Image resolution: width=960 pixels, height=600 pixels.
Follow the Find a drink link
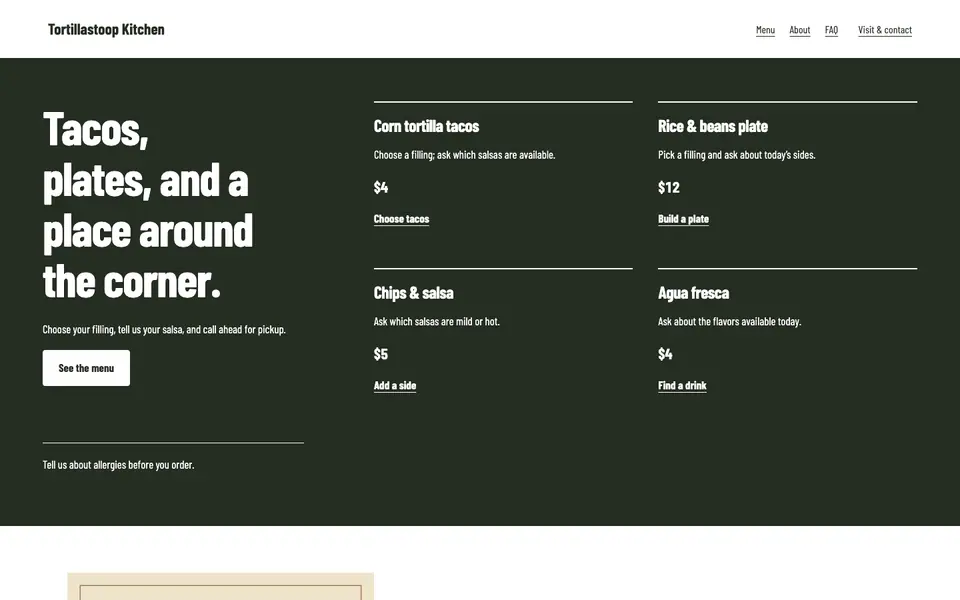click(682, 385)
